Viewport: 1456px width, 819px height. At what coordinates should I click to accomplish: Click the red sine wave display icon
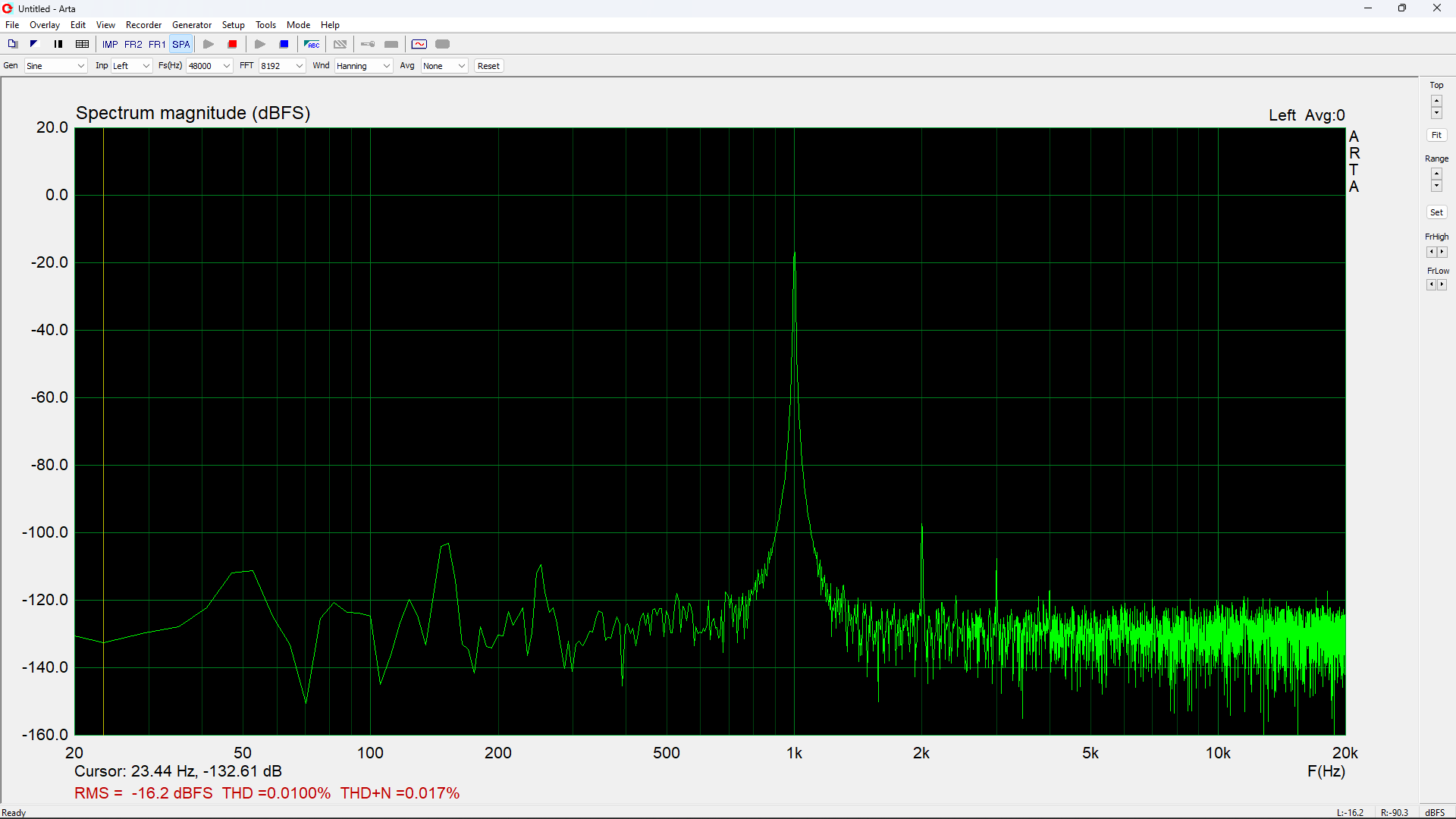pos(419,44)
